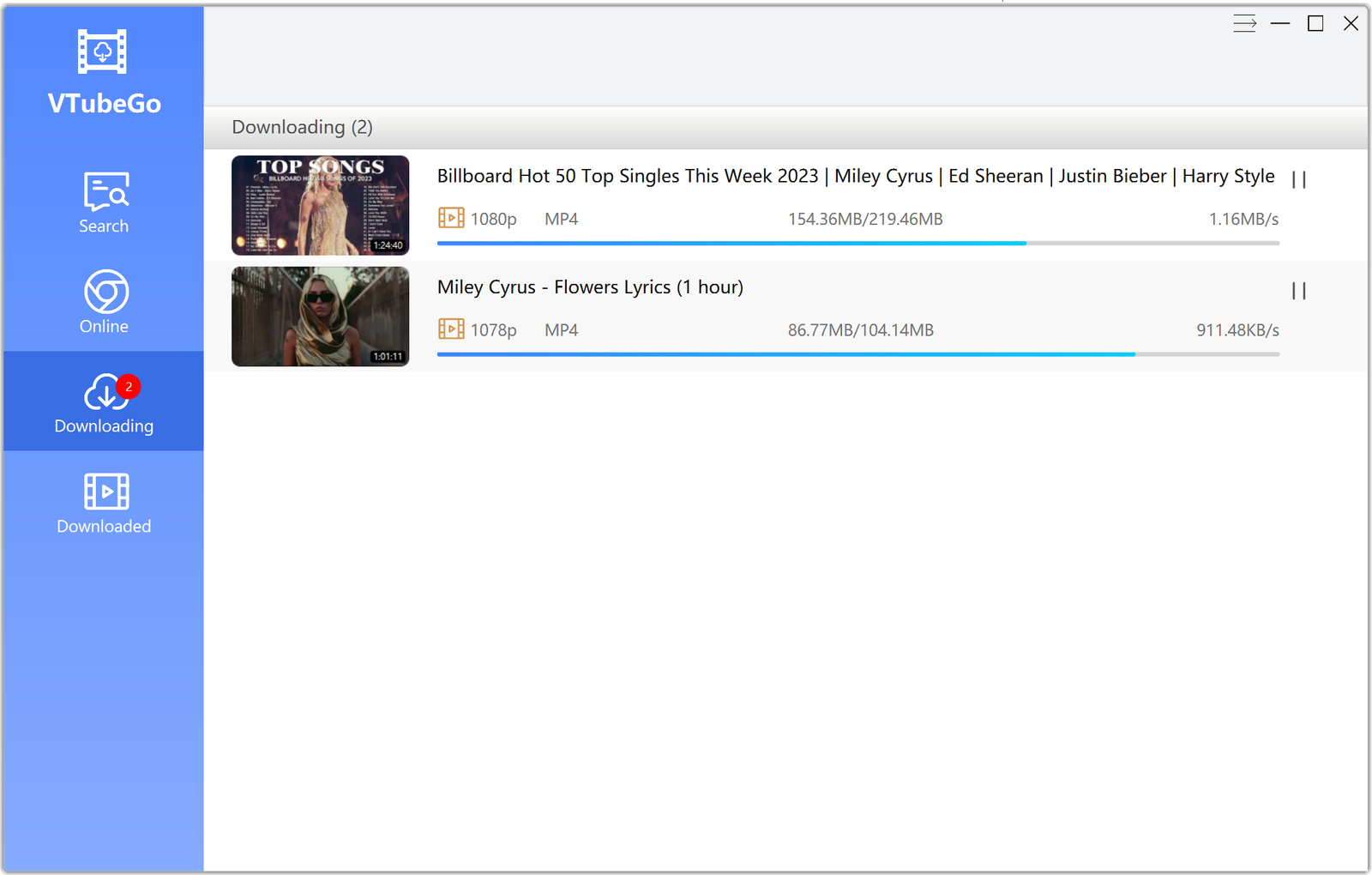Viewport: 1372px width, 875px height.
Task: Click the video icon next to 1080p
Action: (x=451, y=218)
